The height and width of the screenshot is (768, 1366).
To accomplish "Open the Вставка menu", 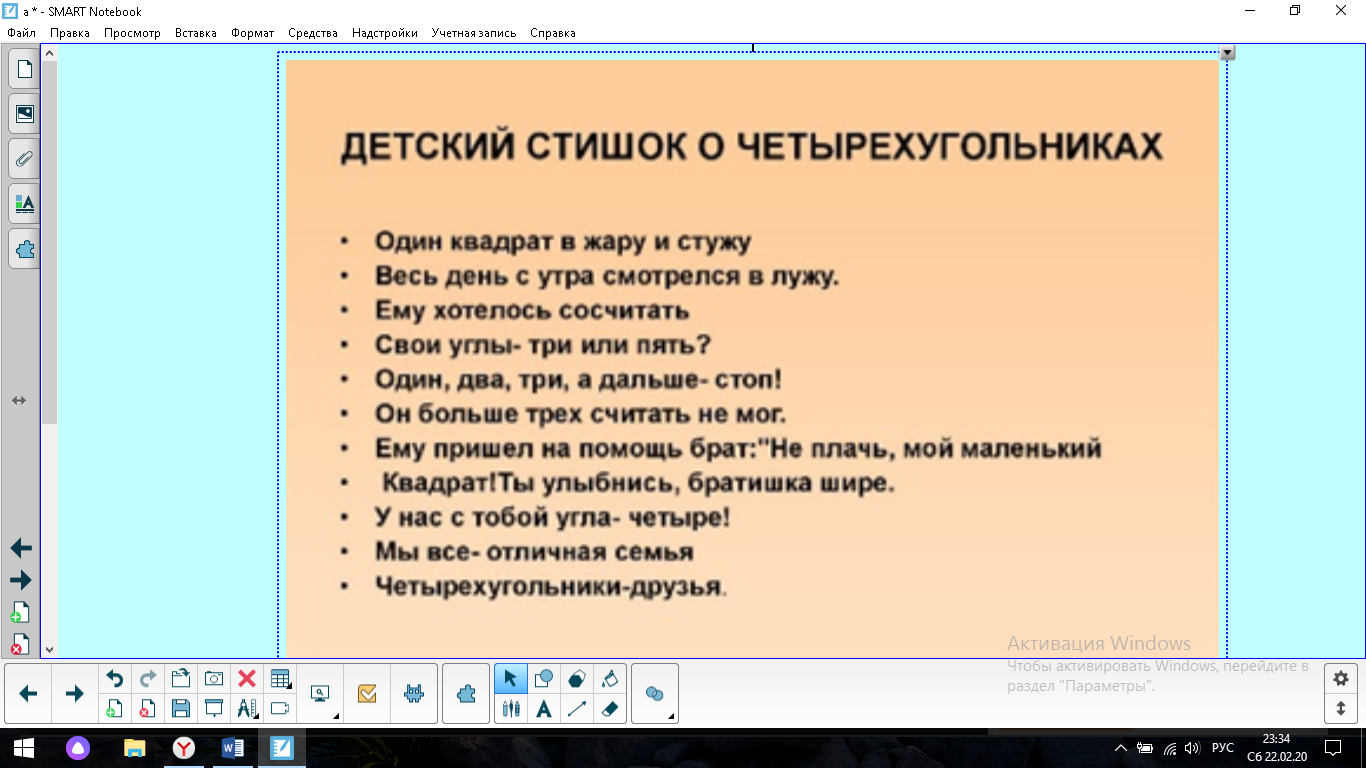I will (x=195, y=33).
